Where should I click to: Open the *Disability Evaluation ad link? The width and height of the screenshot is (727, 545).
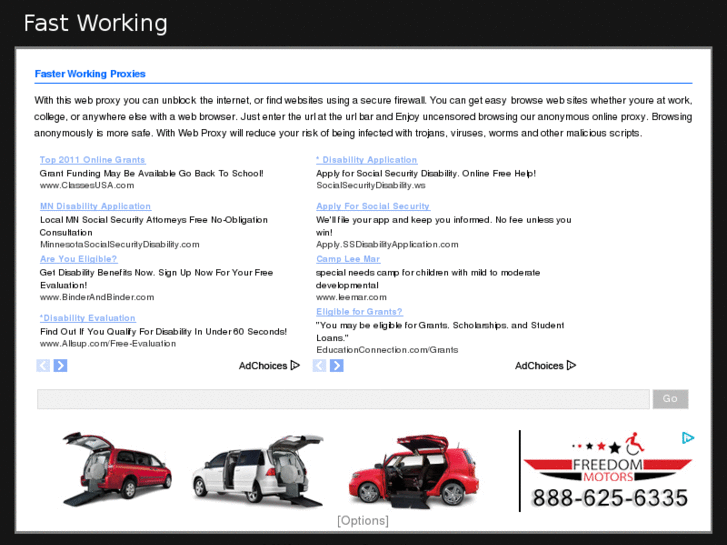pyautogui.click(x=88, y=318)
